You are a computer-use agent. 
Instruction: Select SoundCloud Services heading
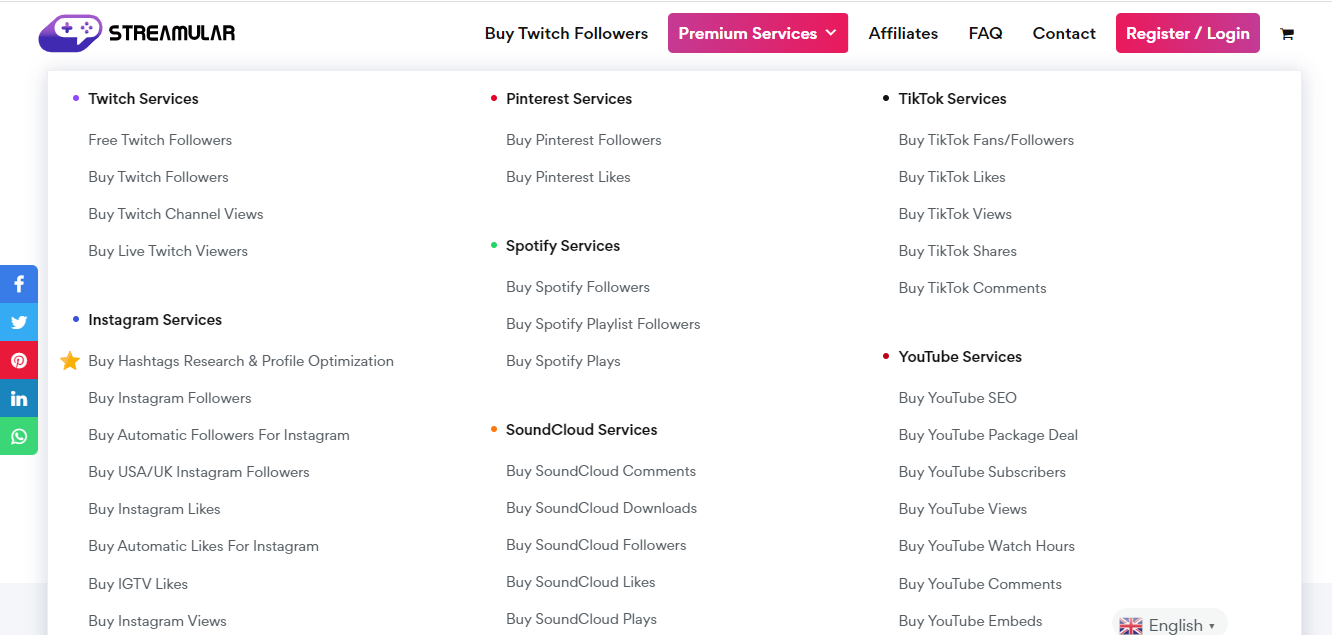click(582, 430)
